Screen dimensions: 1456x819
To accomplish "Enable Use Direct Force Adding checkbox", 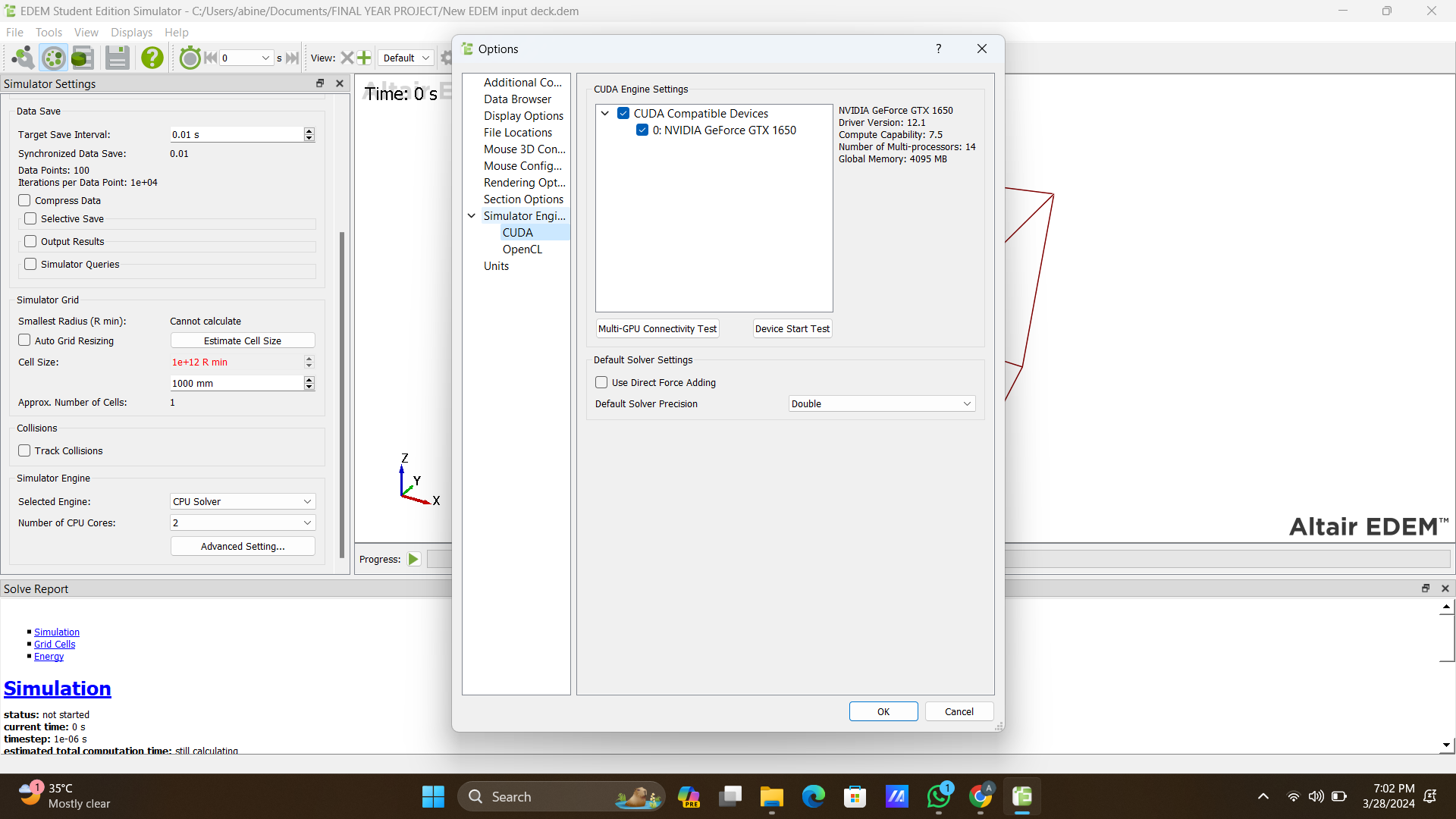I will (601, 383).
